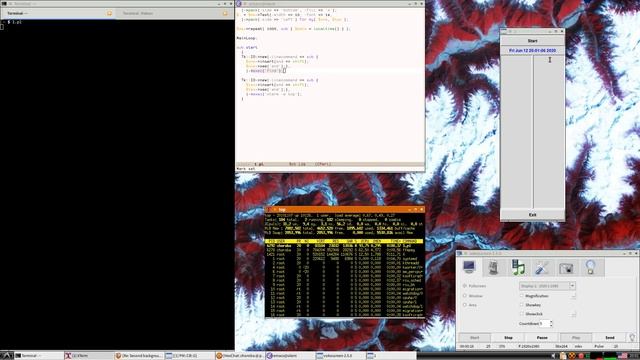Open the OleoChat taskbar entry

pyautogui.click(x=239, y=356)
